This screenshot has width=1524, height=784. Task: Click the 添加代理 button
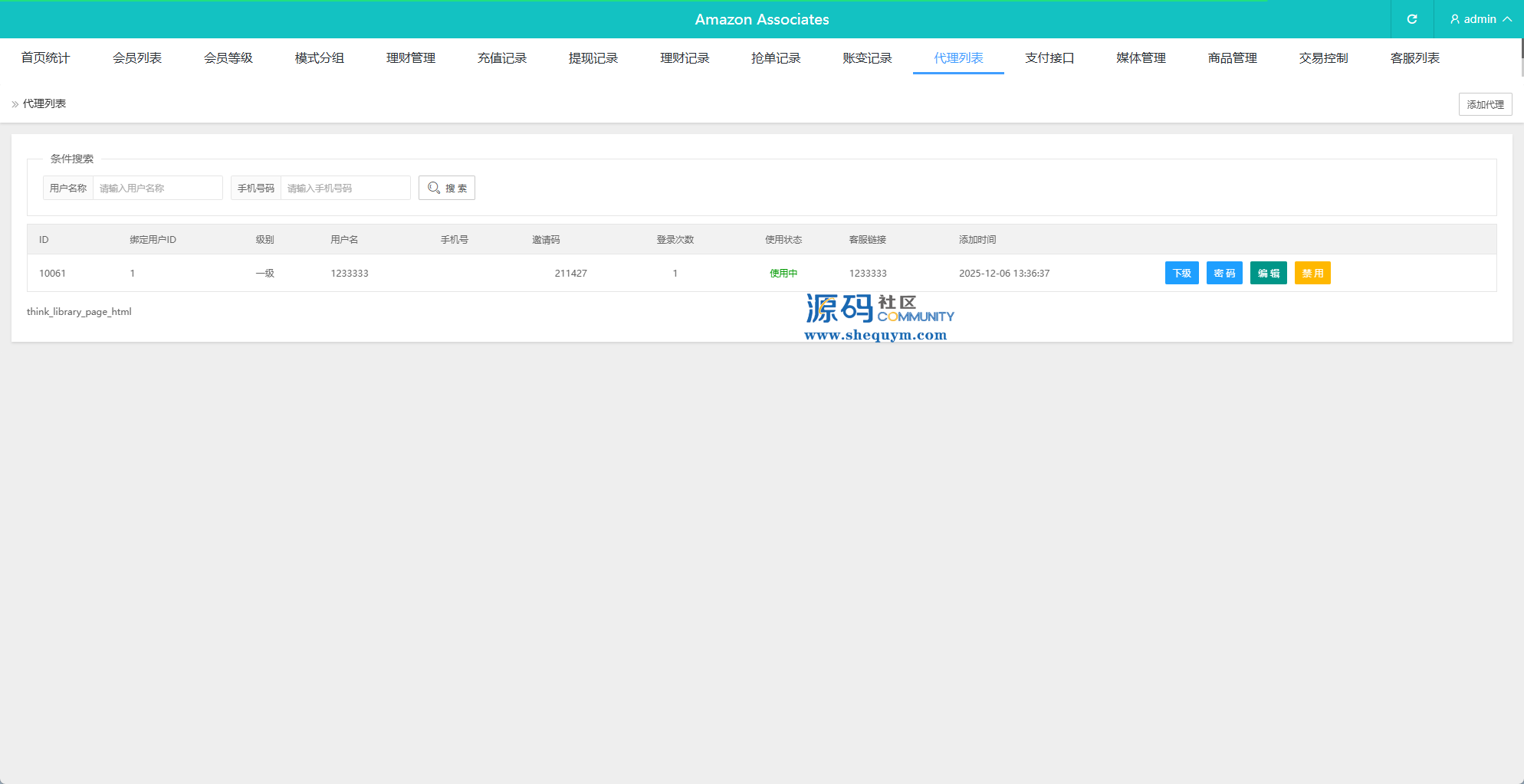point(1485,104)
